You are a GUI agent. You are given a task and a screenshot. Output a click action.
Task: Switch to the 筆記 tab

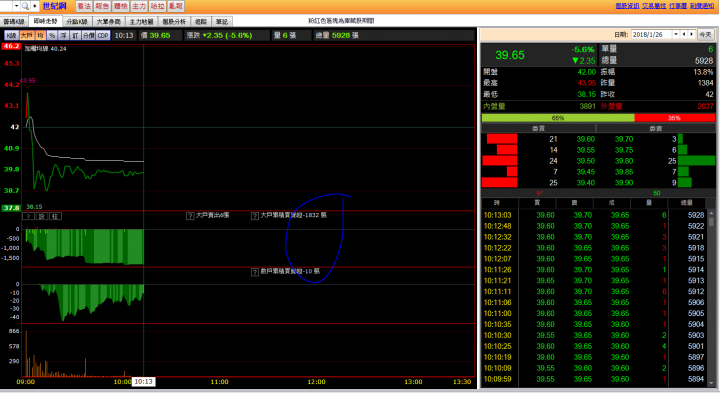(x=222, y=22)
